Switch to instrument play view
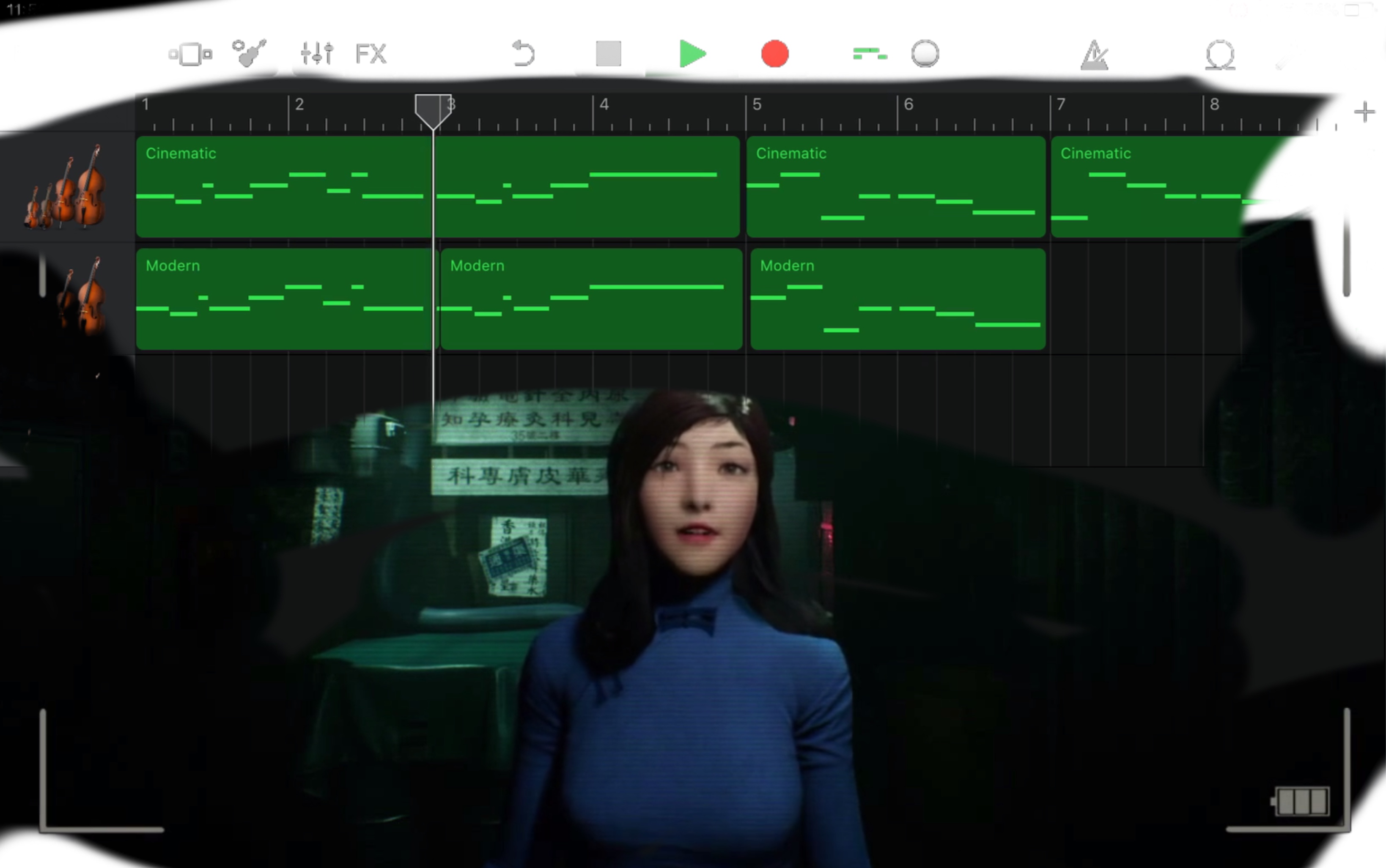 click(191, 53)
